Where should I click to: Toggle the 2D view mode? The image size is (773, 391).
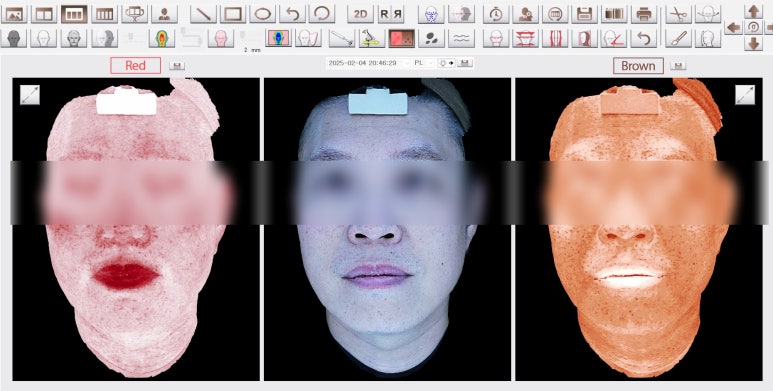pos(360,14)
